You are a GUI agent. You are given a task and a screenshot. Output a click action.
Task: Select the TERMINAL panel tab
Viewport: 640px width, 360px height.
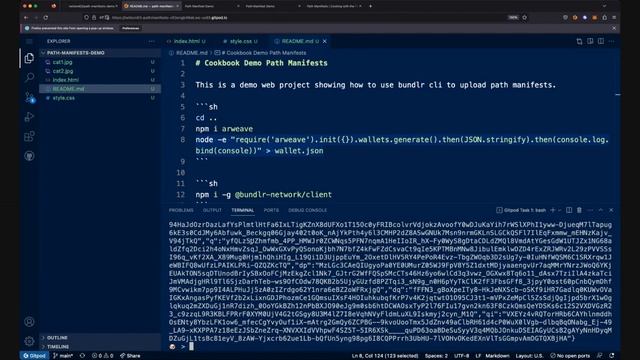243,210
